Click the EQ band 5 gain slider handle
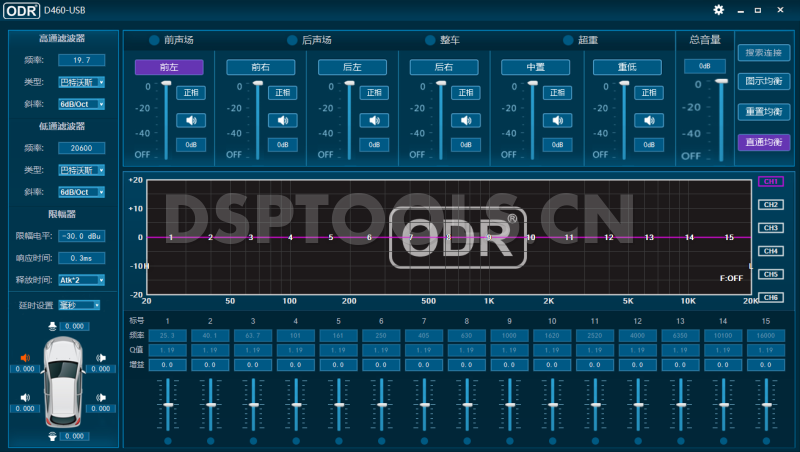The width and height of the screenshot is (800, 452). tap(339, 405)
